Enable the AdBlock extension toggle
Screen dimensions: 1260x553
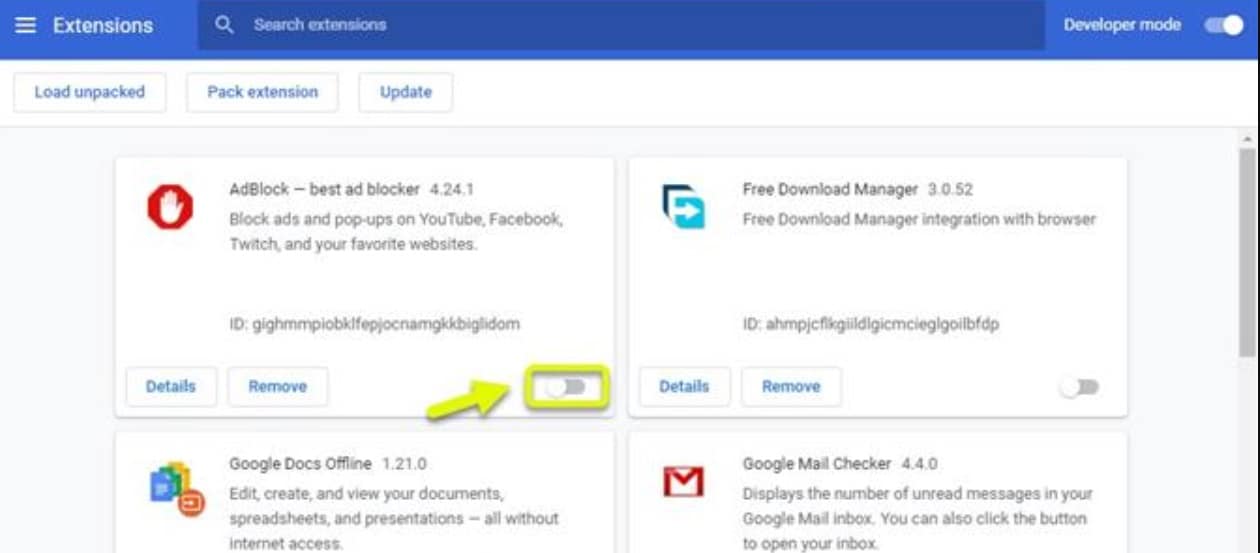[566, 387]
